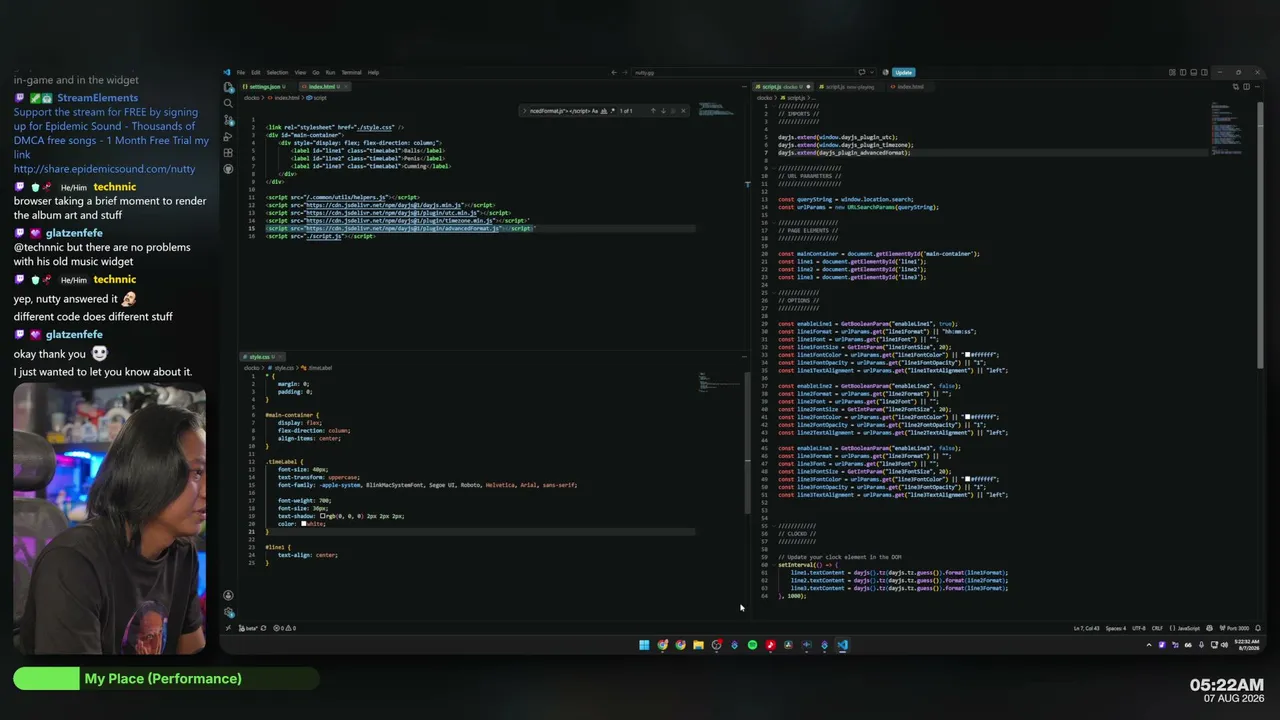The height and width of the screenshot is (720, 1280).
Task: Go to the next find match arrow
Action: (664, 111)
